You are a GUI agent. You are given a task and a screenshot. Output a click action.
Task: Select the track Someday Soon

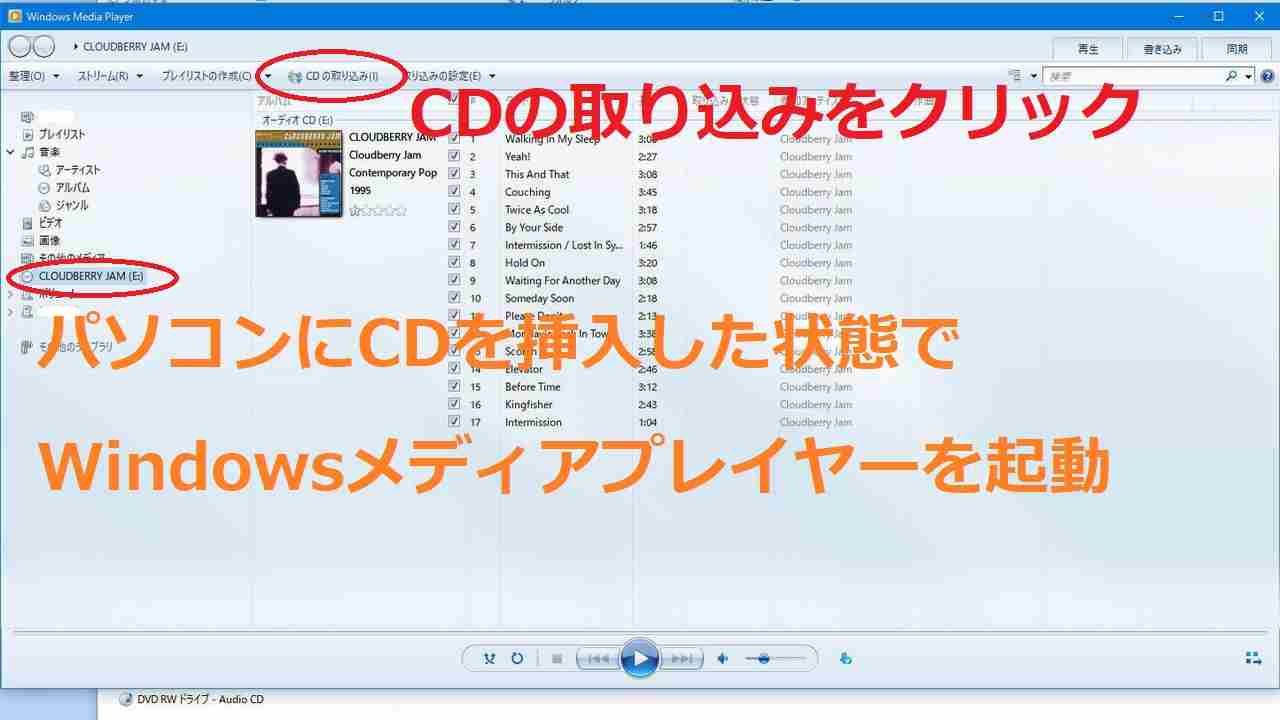(x=540, y=299)
